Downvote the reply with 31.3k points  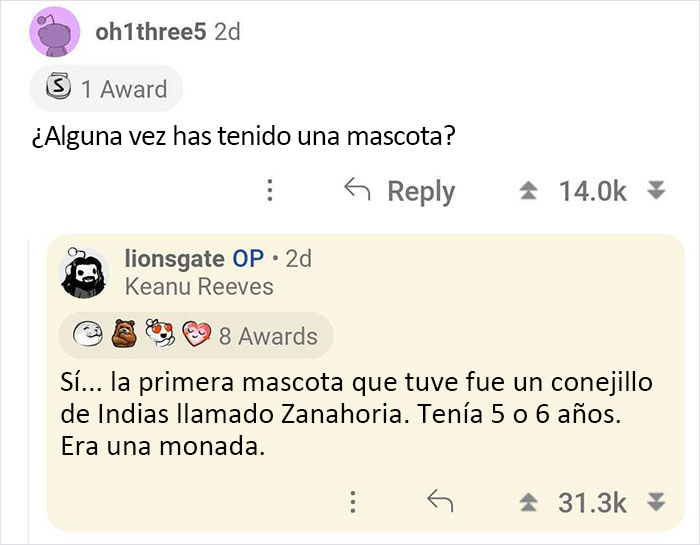point(655,501)
